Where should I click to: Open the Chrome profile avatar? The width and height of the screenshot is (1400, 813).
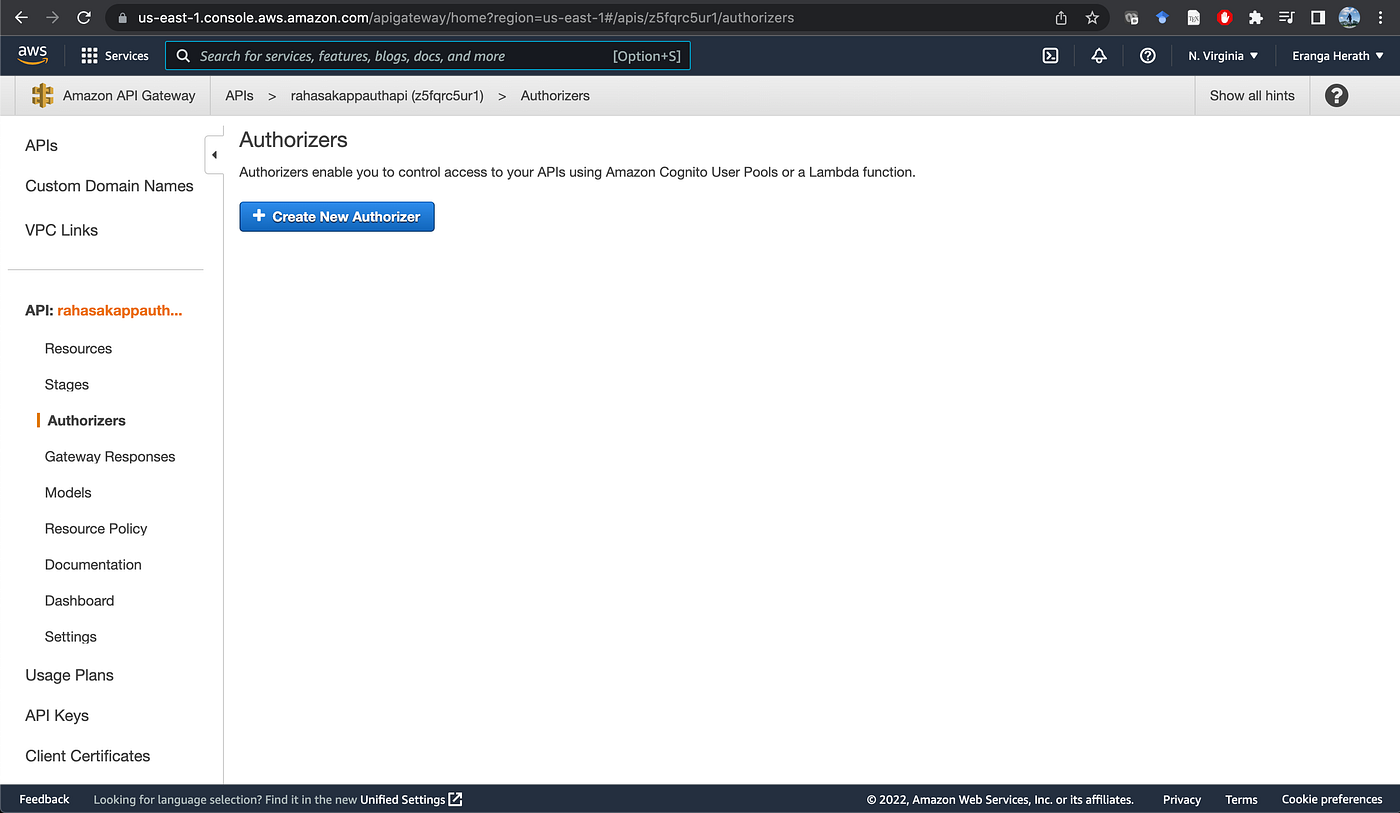[1349, 18]
